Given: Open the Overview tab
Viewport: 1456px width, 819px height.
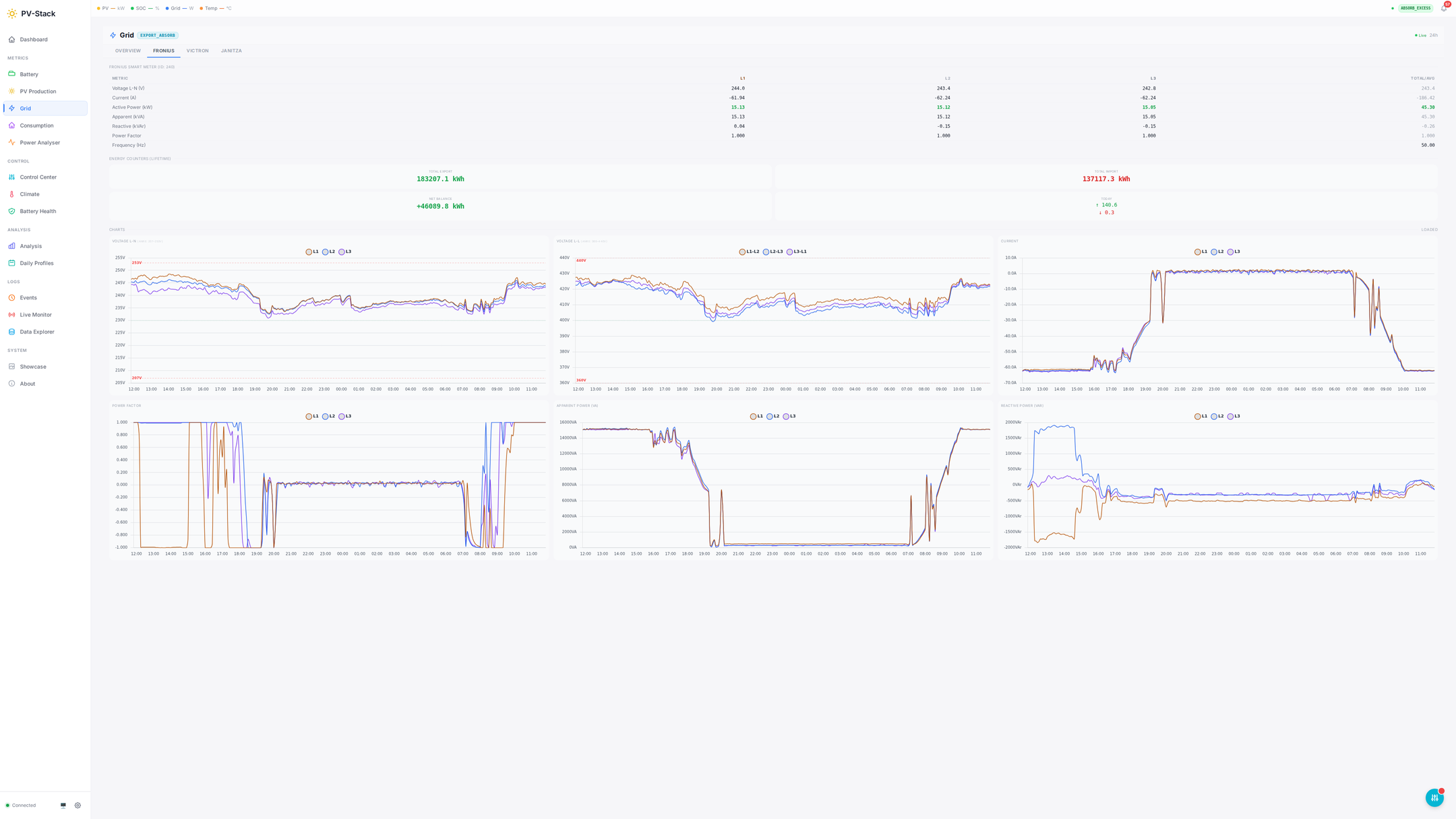Looking at the screenshot, I should pyautogui.click(x=127, y=51).
